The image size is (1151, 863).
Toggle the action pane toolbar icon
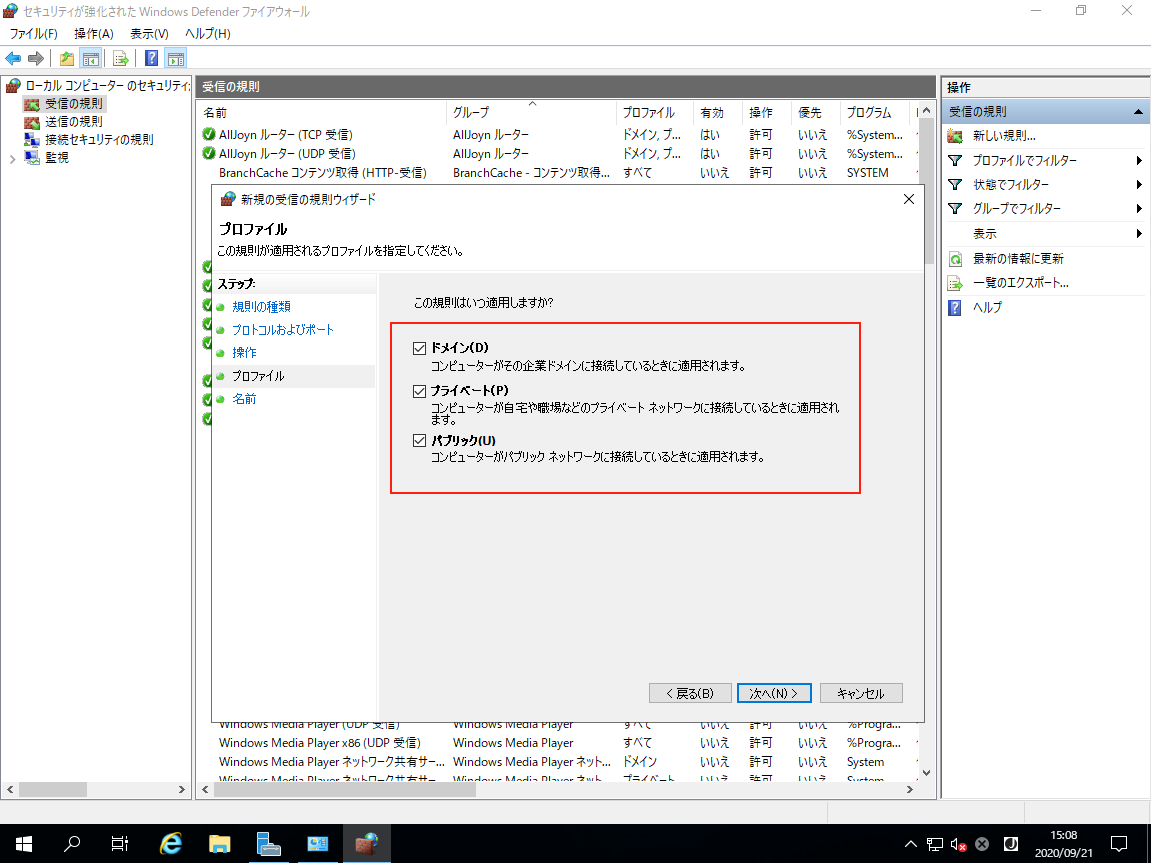click(x=175, y=58)
